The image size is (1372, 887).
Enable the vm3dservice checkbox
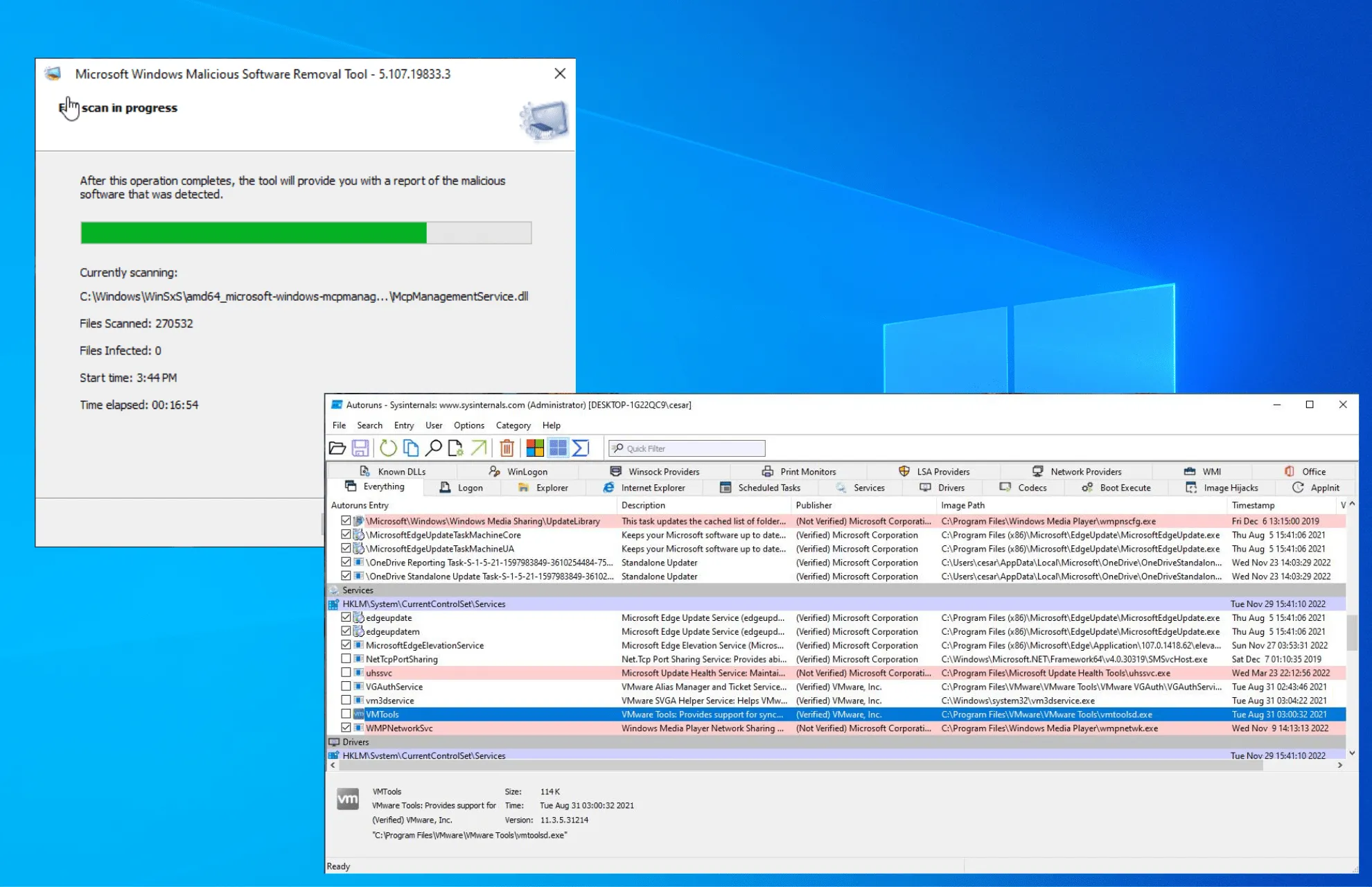[x=346, y=700]
